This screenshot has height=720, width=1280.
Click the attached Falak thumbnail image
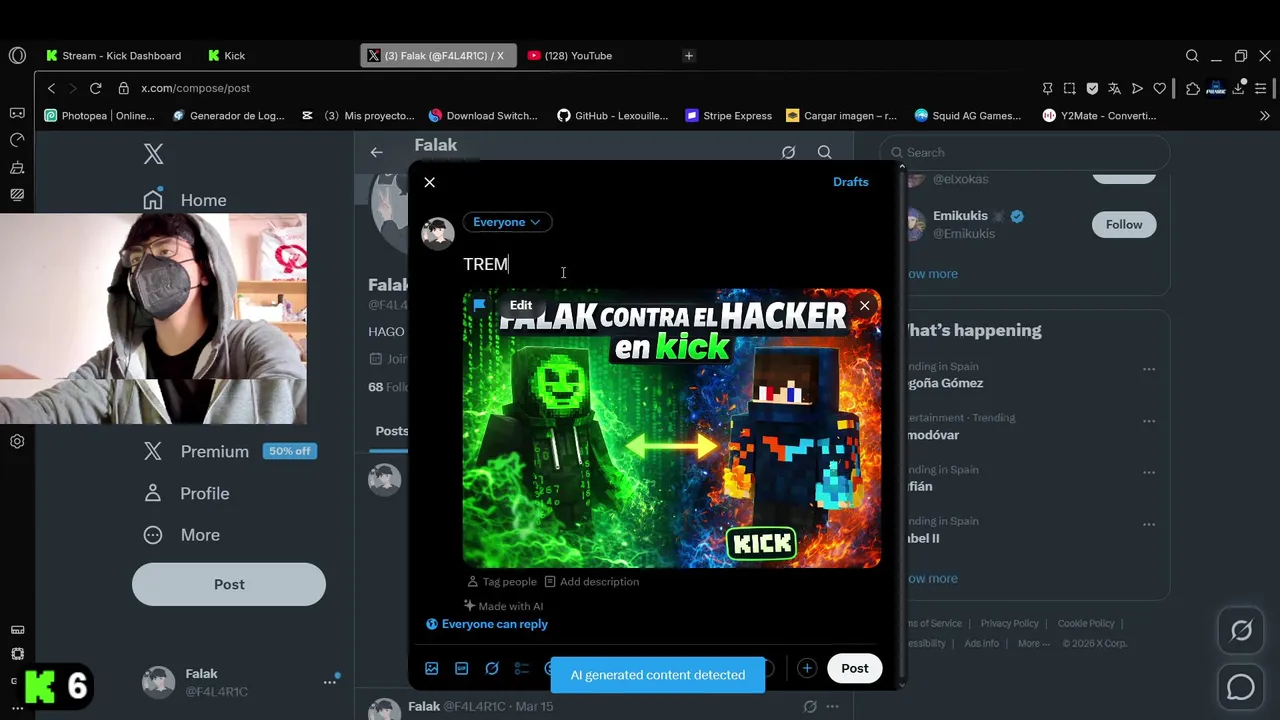click(x=672, y=429)
